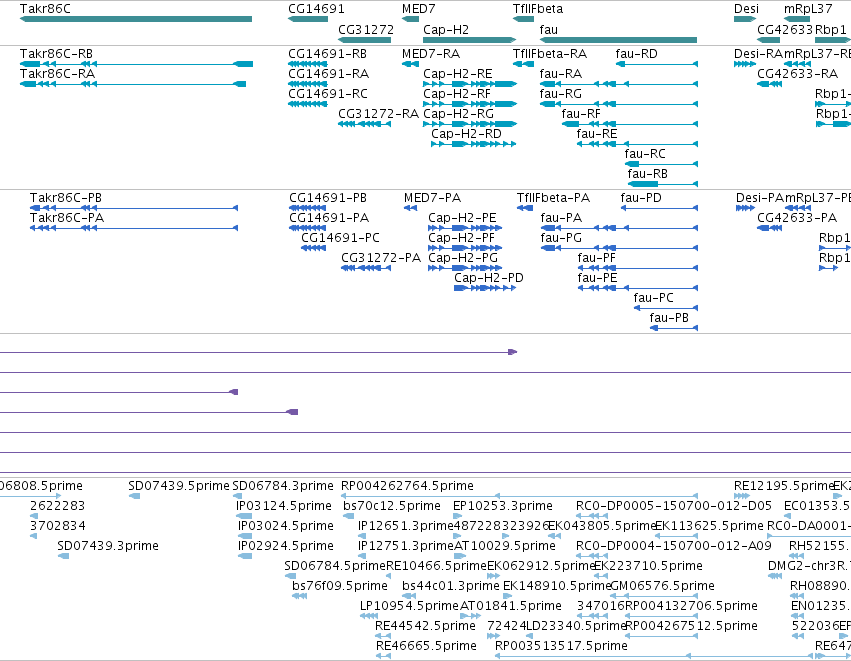Select the Takr86C gene label

[45, 9]
